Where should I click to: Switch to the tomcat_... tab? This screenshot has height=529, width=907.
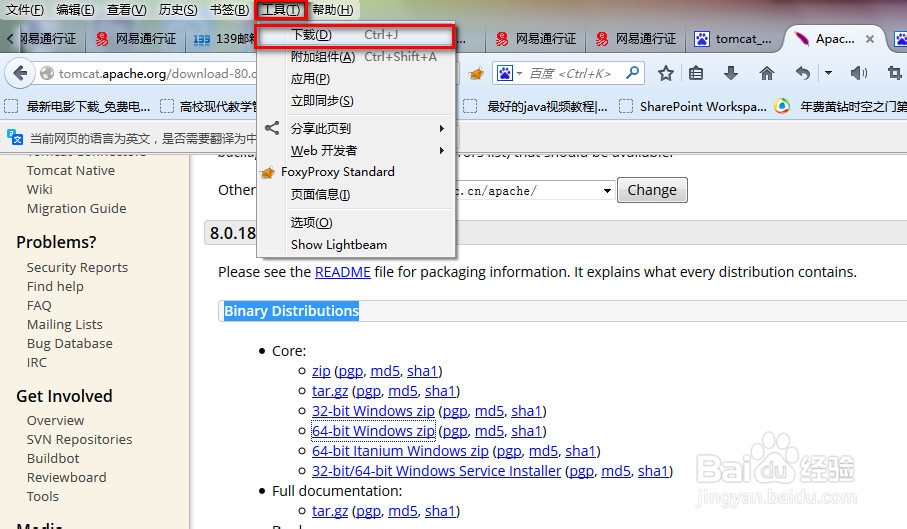[x=733, y=39]
